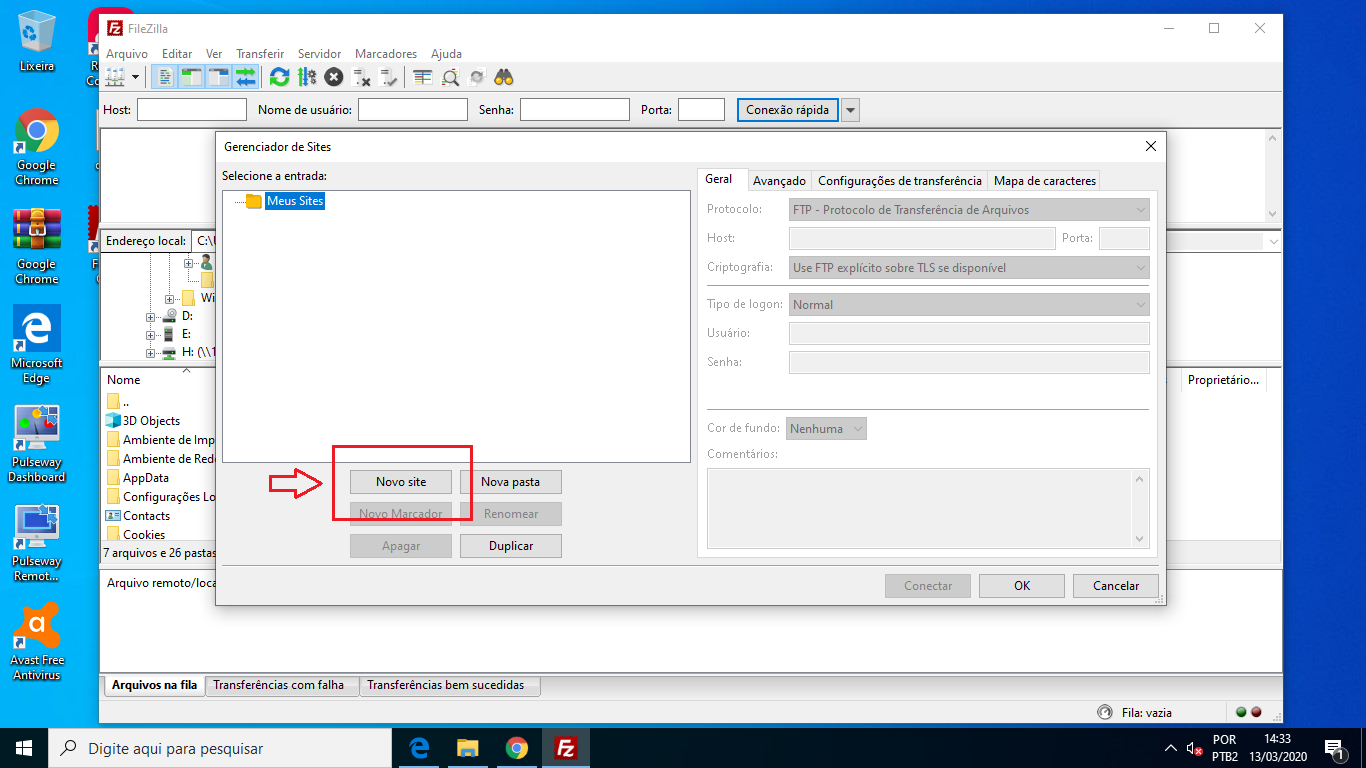Toggle the directory comparison magnifier icon
Image resolution: width=1366 pixels, height=768 pixels.
(451, 77)
